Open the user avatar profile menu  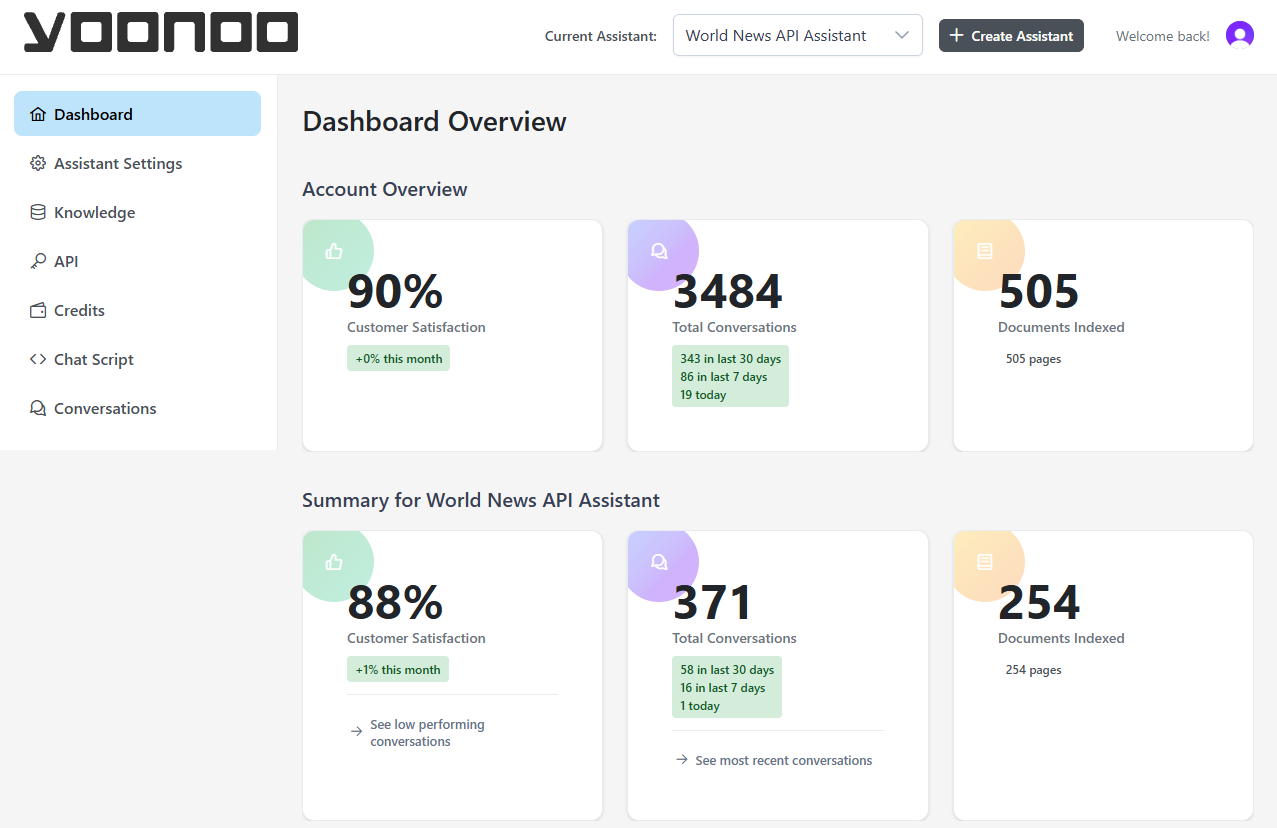[x=1240, y=35]
